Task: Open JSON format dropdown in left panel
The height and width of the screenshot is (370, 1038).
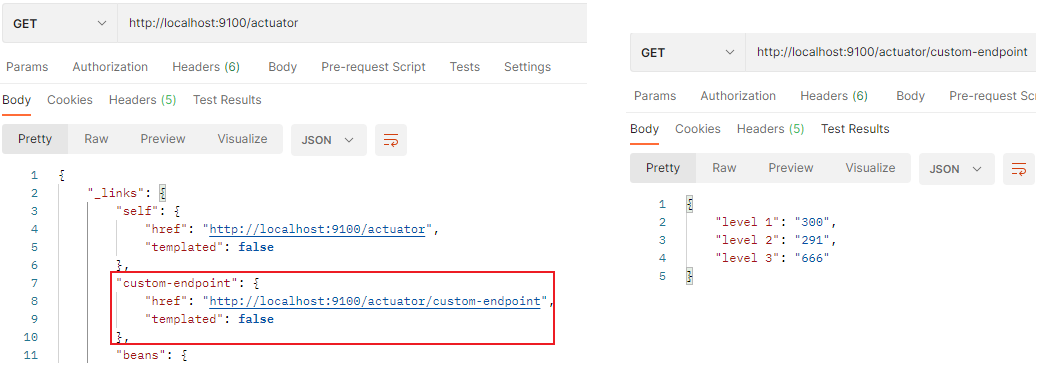Action: click(328, 140)
